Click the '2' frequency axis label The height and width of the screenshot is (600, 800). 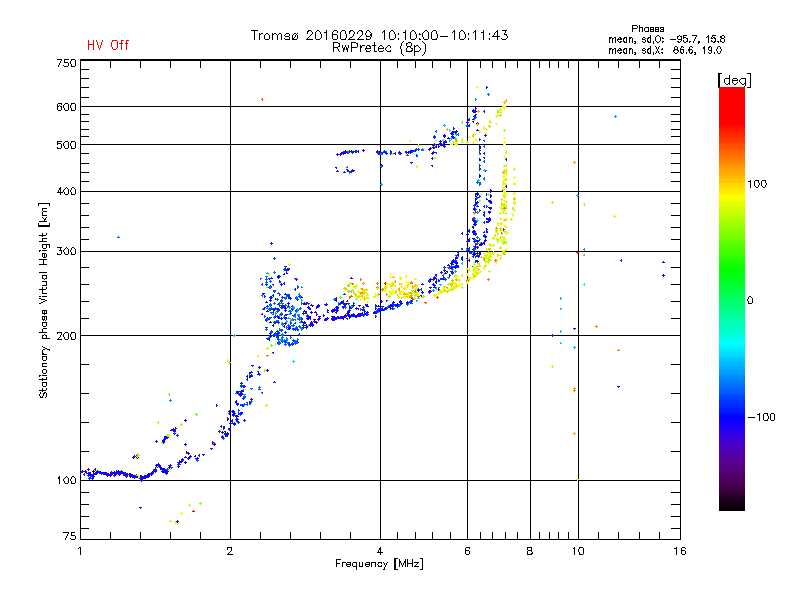[x=230, y=551]
